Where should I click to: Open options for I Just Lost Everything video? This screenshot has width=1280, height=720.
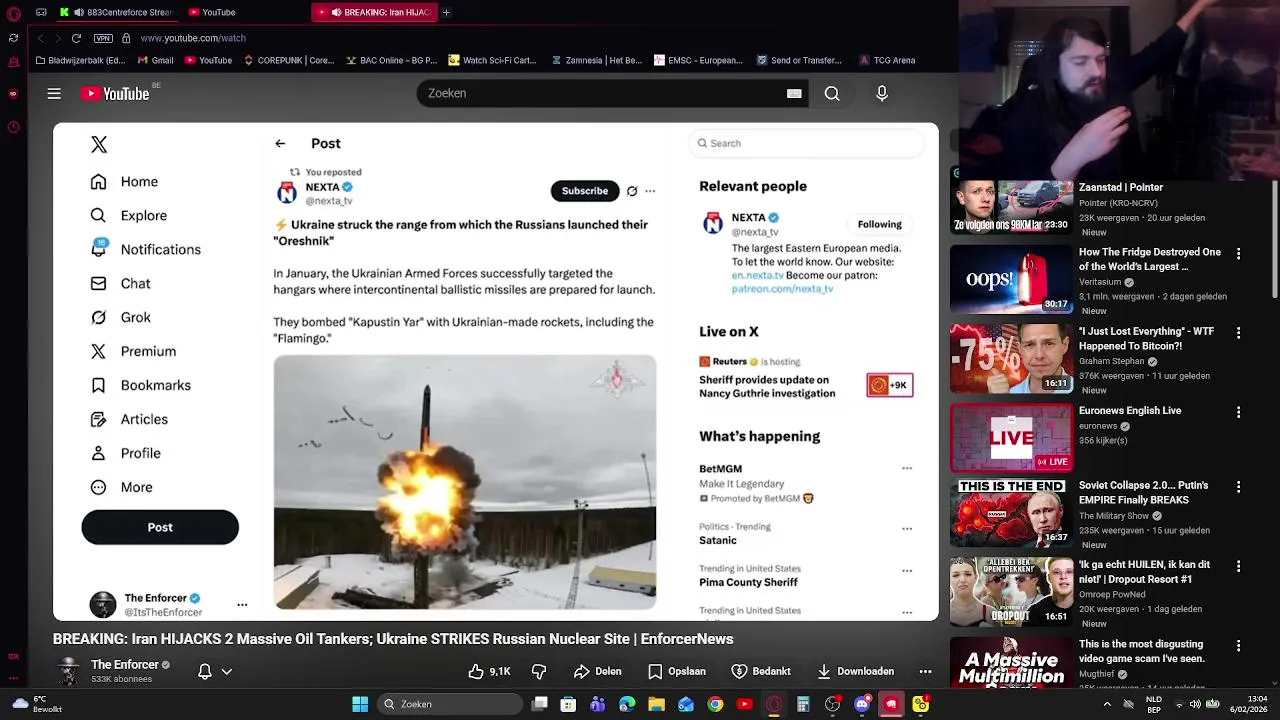click(1239, 333)
